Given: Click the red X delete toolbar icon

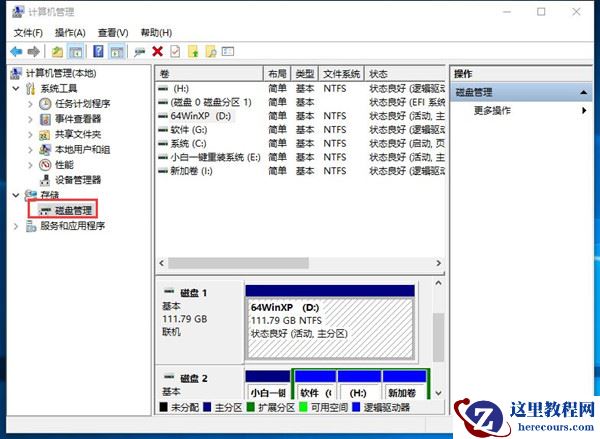Looking at the screenshot, I should coord(157,51).
